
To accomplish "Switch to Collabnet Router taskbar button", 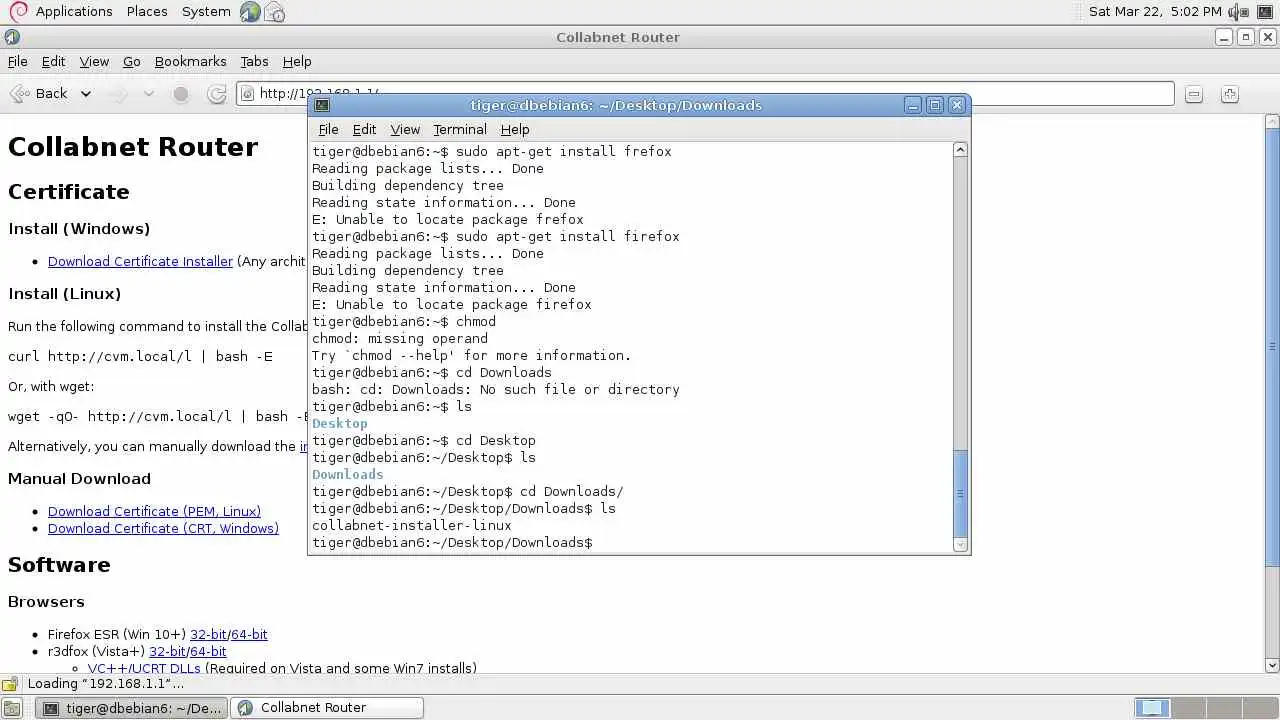I will [x=327, y=708].
